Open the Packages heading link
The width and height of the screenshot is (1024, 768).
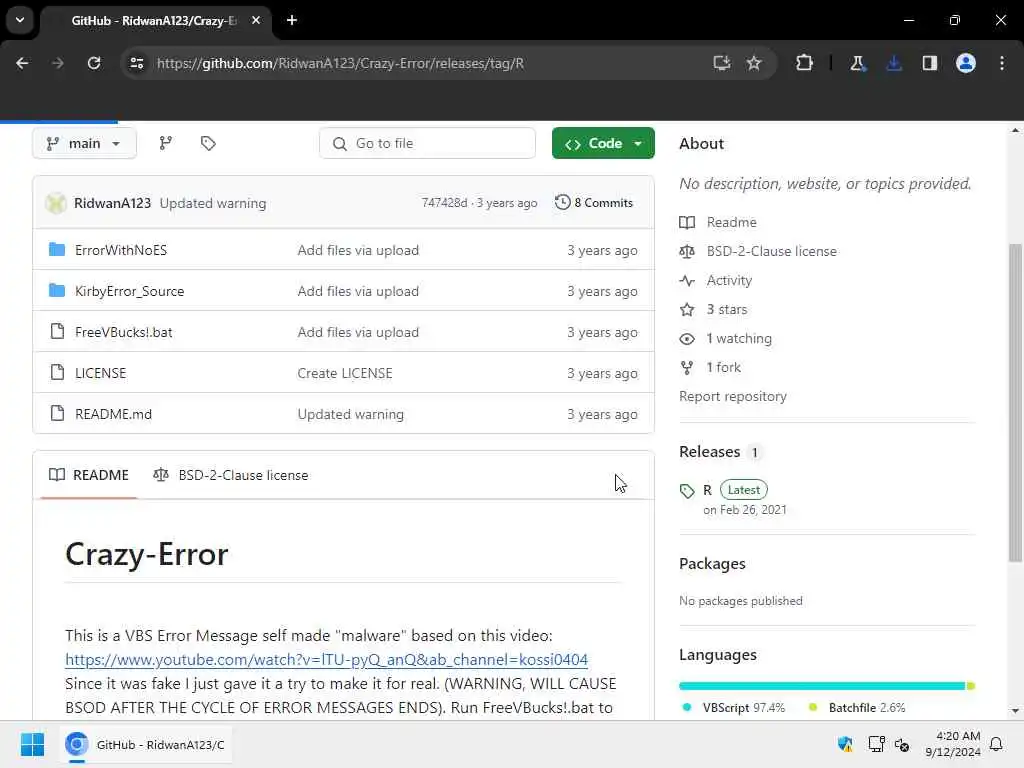pos(712,564)
